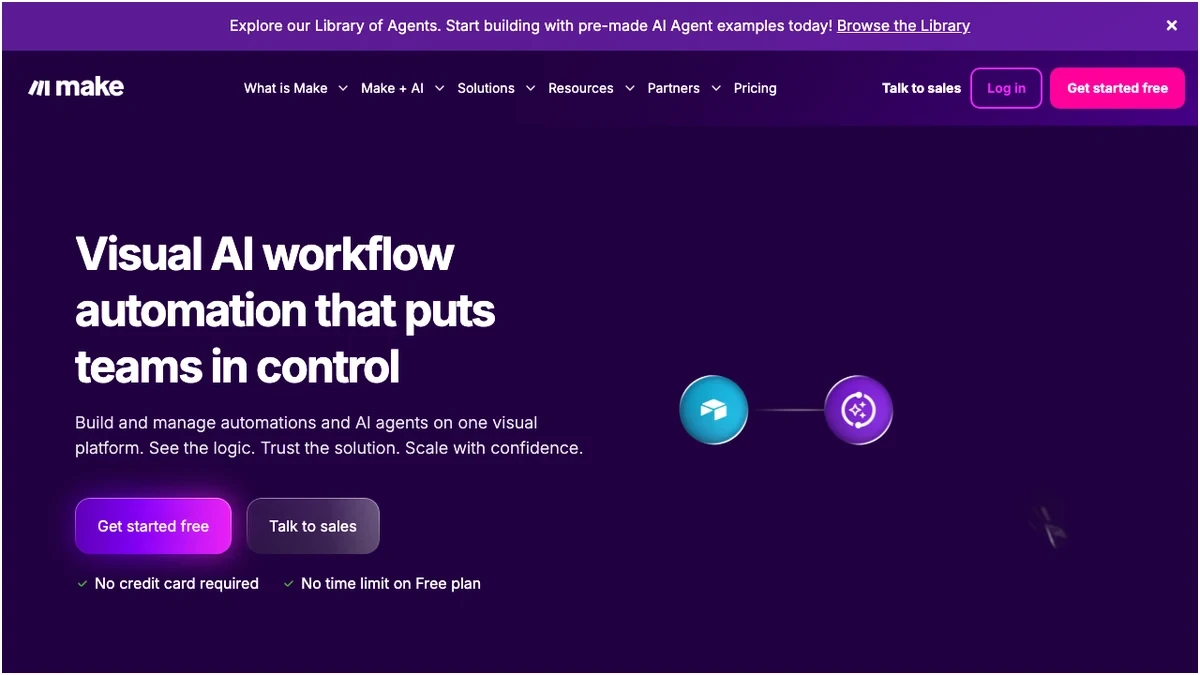Click the Make logo
The height and width of the screenshot is (675, 1200).
[75, 87]
